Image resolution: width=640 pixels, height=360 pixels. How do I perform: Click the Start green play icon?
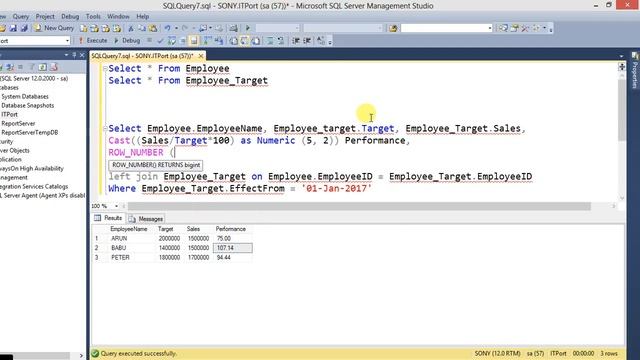coord(247,28)
